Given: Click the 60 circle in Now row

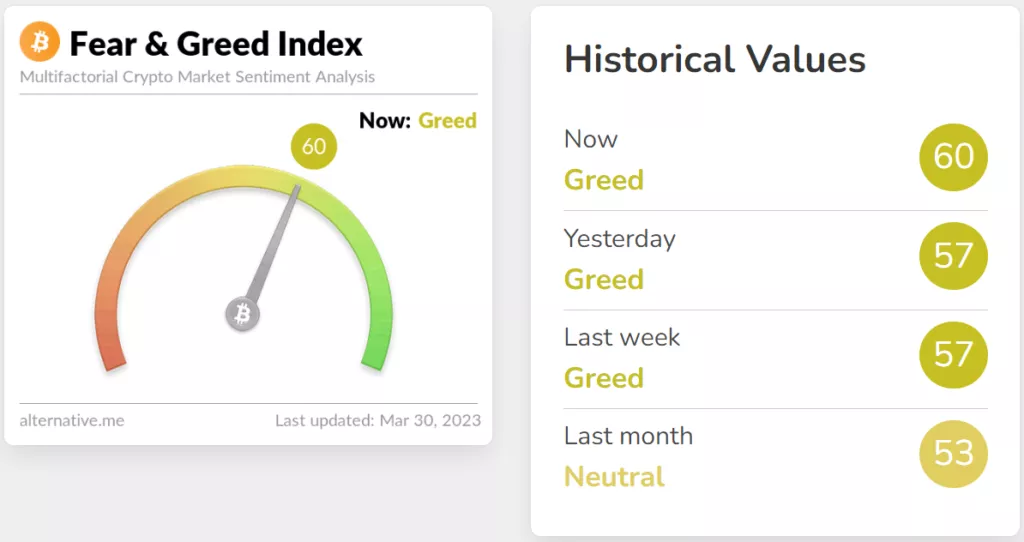Looking at the screenshot, I should coord(953,157).
